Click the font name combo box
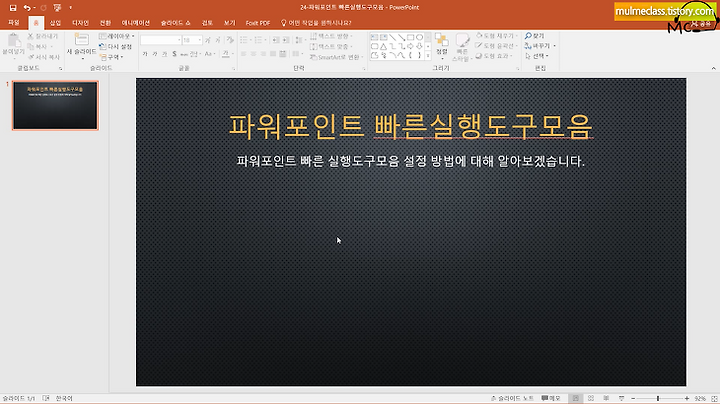Screen dimensions: 720x404 pyautogui.click(x=161, y=40)
